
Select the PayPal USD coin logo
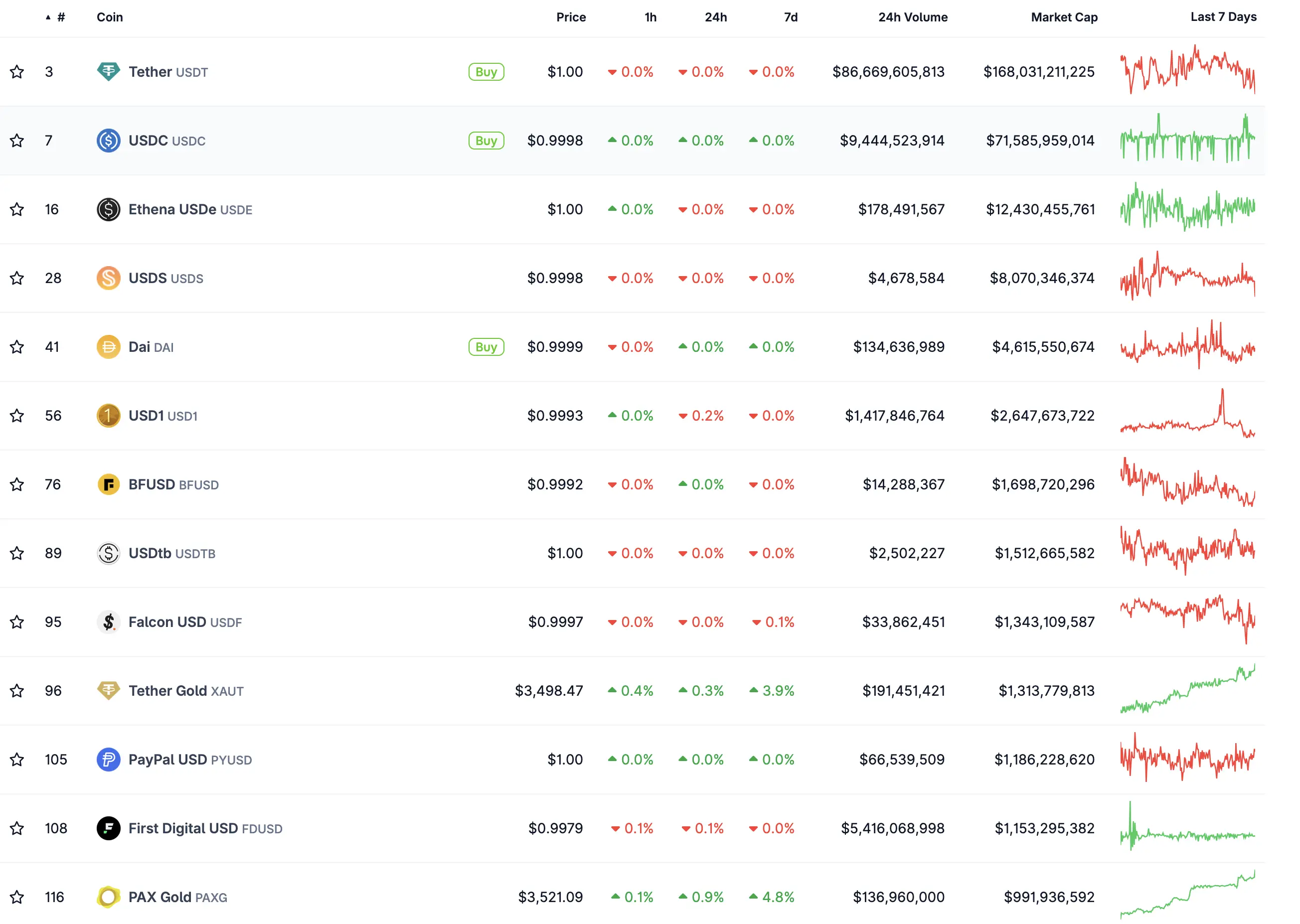[x=108, y=759]
